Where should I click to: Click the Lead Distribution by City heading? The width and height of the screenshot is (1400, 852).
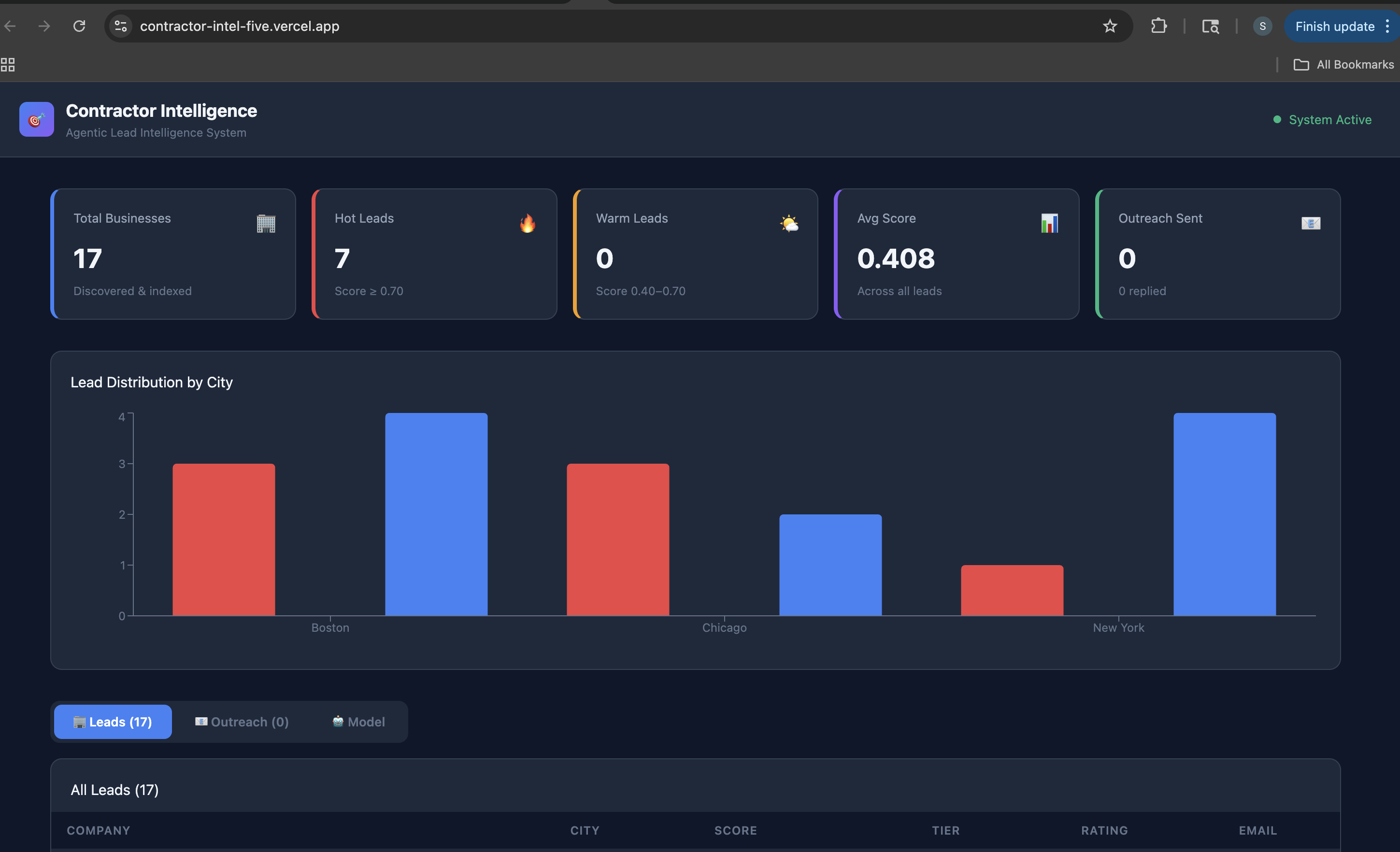tap(152, 382)
